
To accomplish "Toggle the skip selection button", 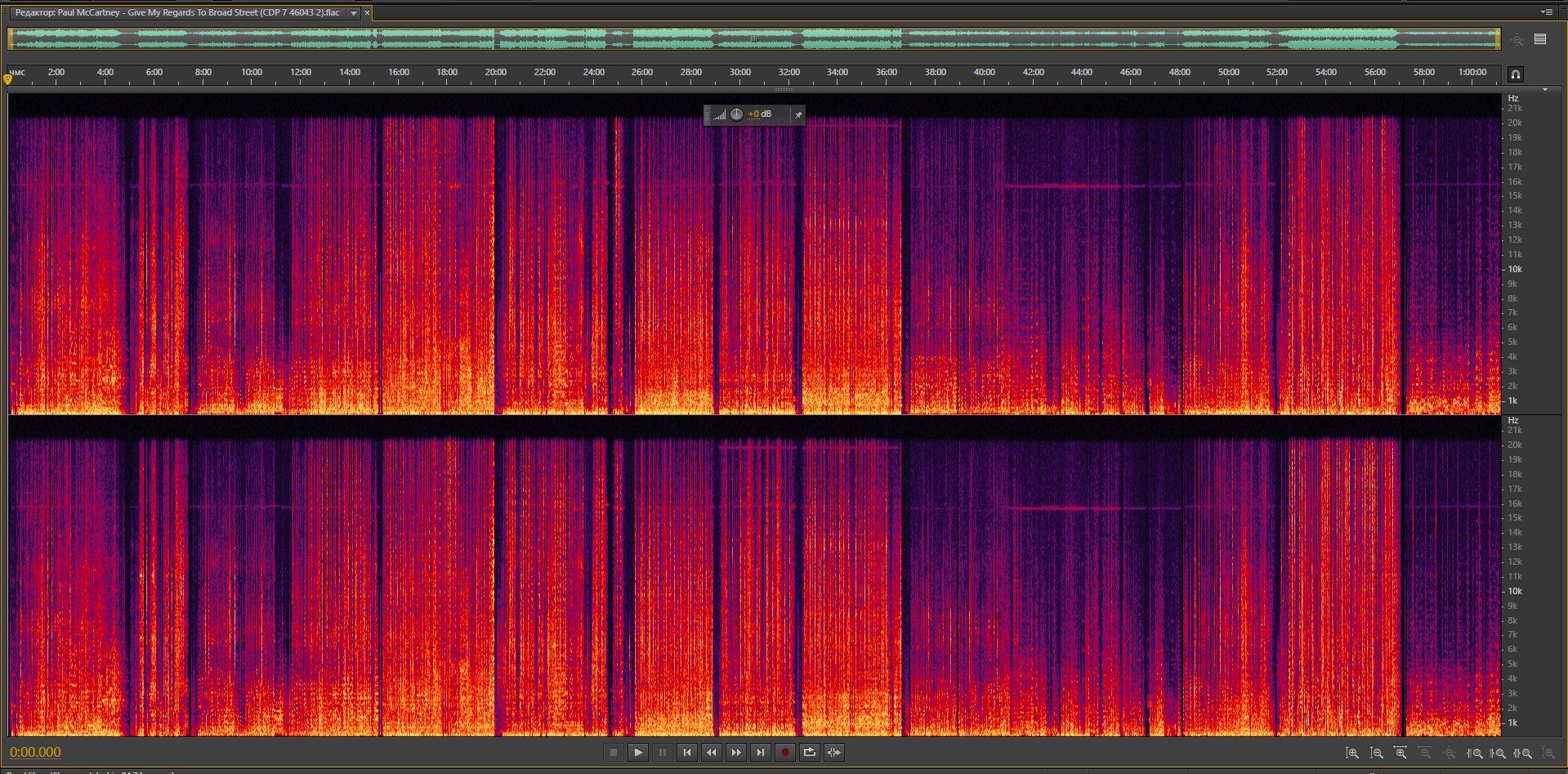I will click(833, 753).
